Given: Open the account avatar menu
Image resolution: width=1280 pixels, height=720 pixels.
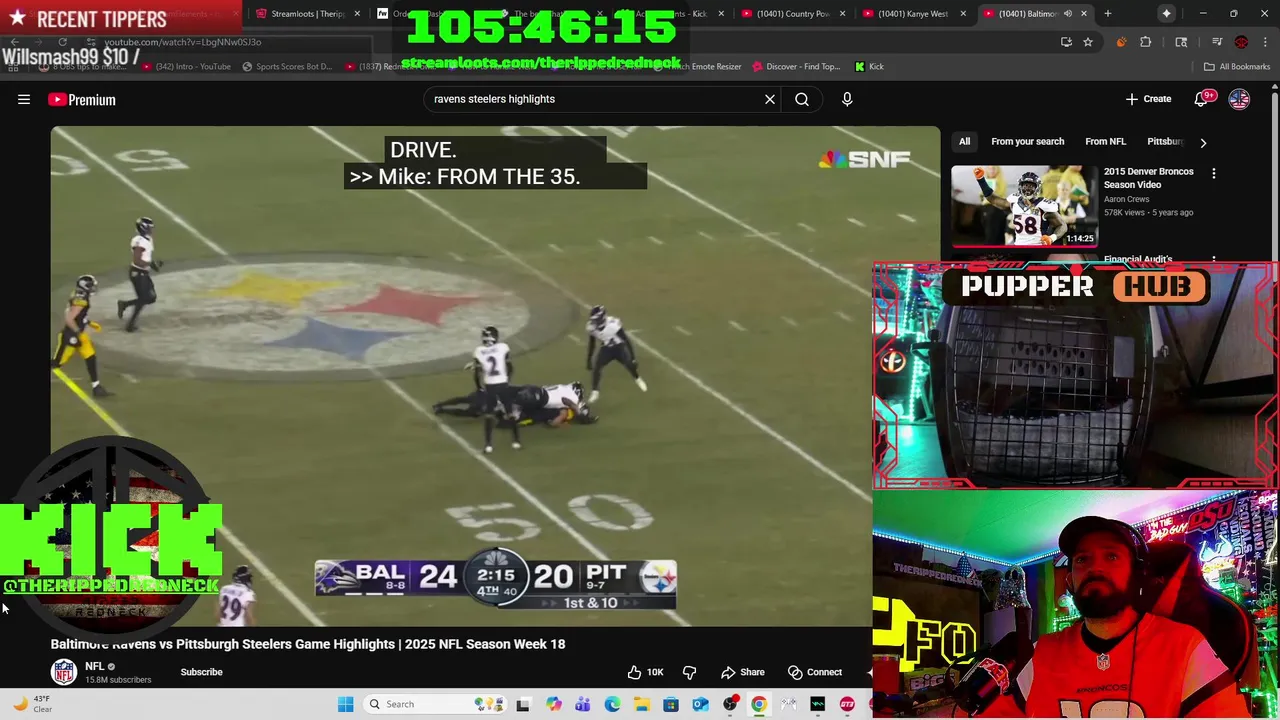Looking at the screenshot, I should click(x=1239, y=99).
